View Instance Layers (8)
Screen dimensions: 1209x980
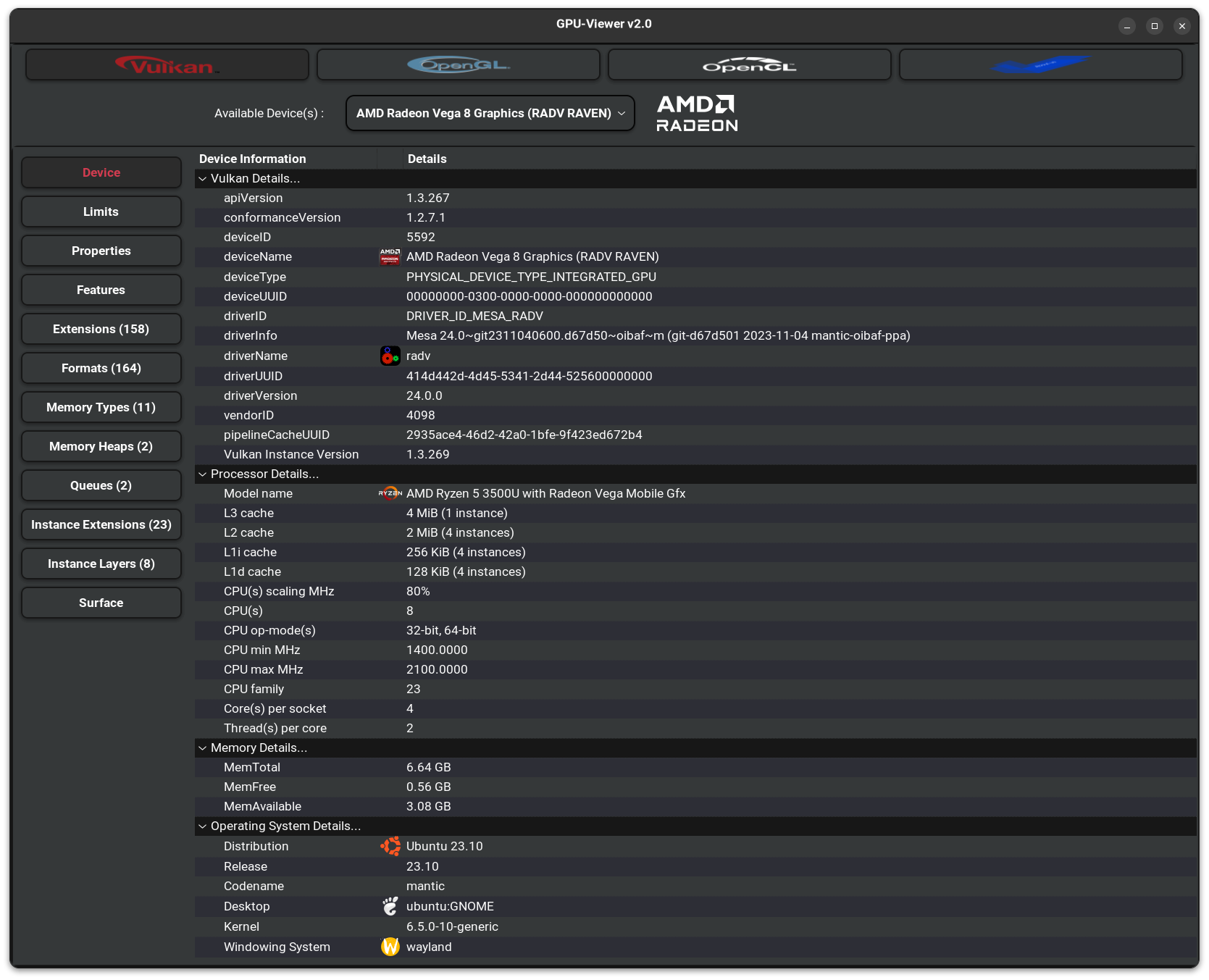[x=101, y=563]
